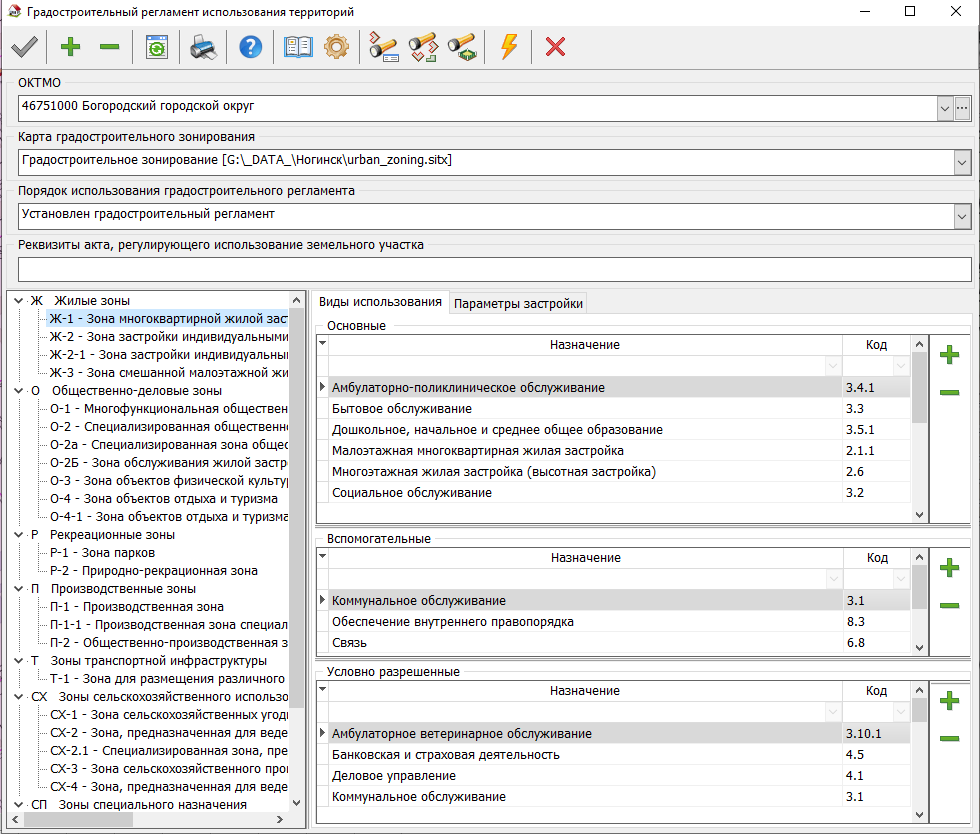
Task: Click the red X icon in toolbar
Action: coord(555,47)
